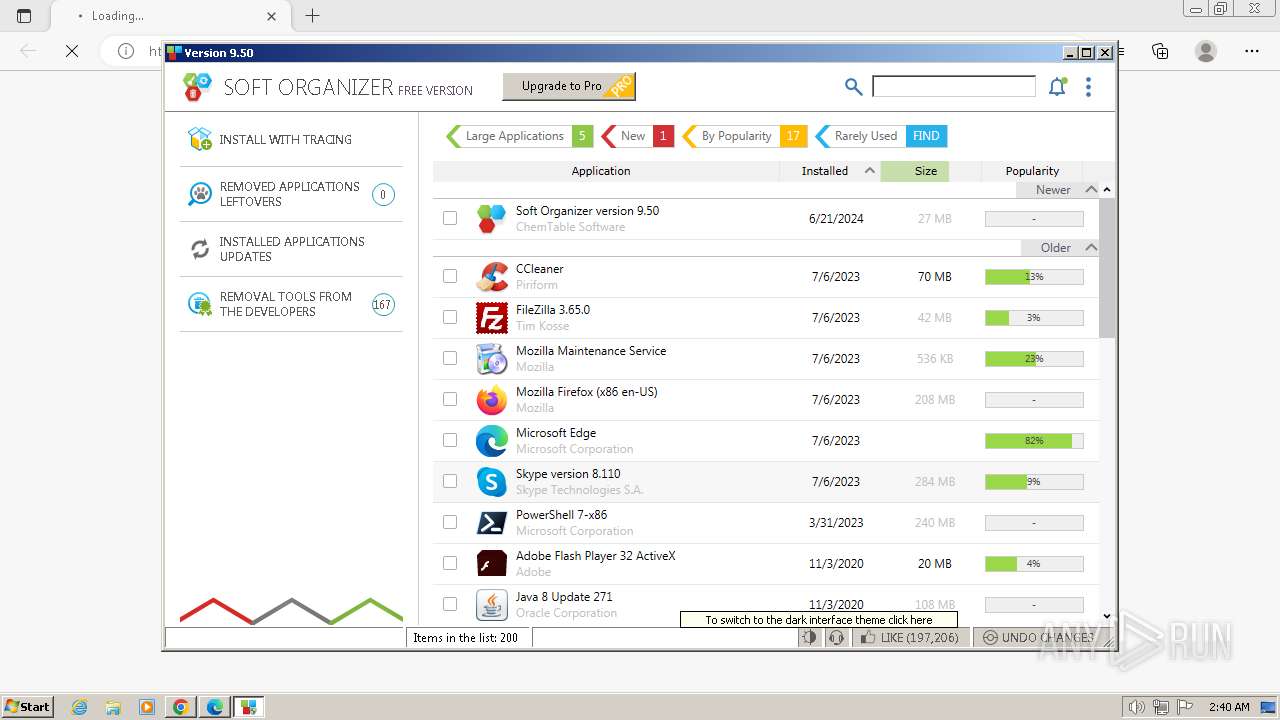Open the three-dot main menu
Viewport: 1280px width, 720px height.
click(1088, 87)
